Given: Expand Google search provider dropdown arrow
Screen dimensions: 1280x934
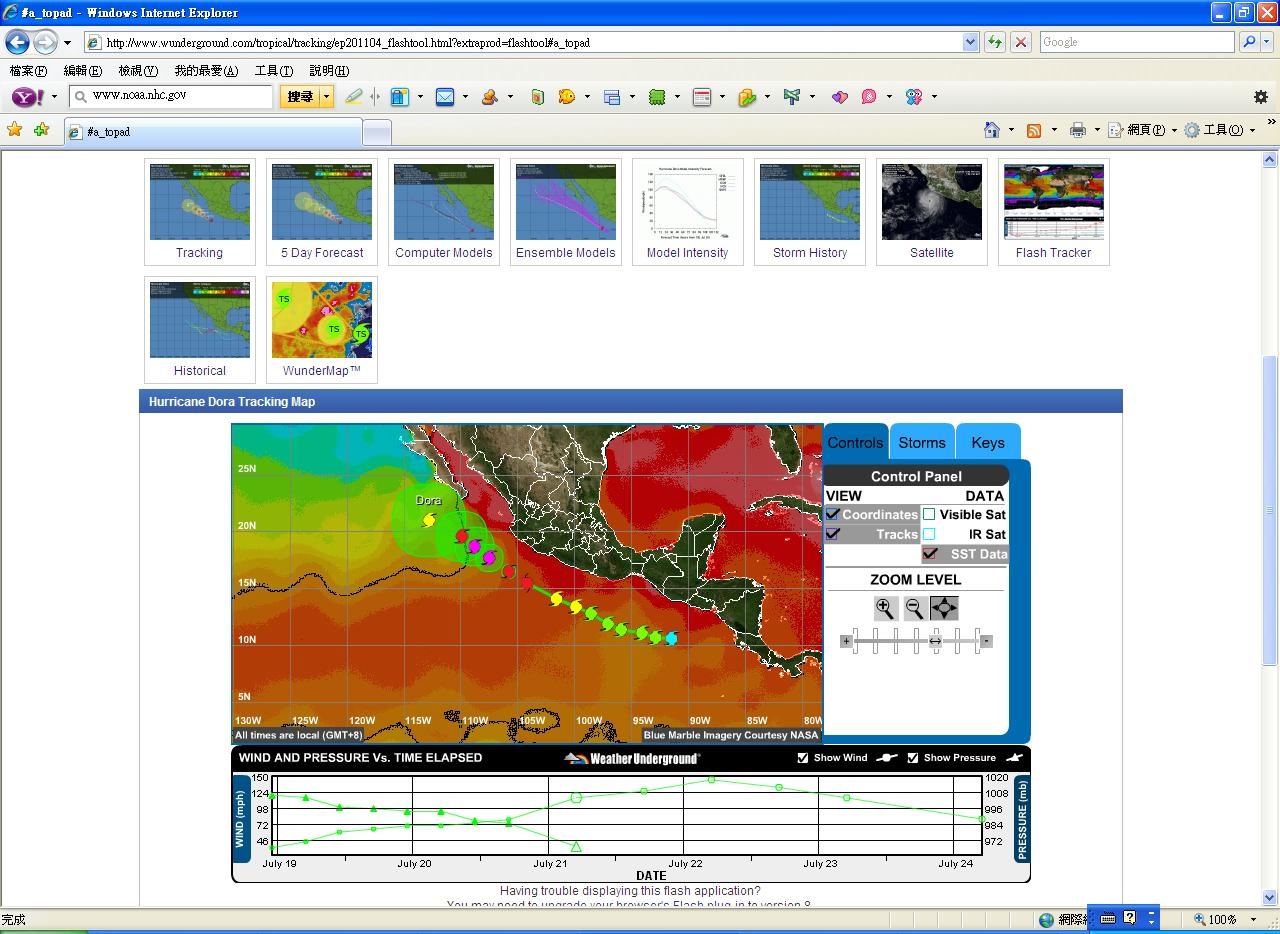Looking at the screenshot, I should pyautogui.click(x=1268, y=42).
